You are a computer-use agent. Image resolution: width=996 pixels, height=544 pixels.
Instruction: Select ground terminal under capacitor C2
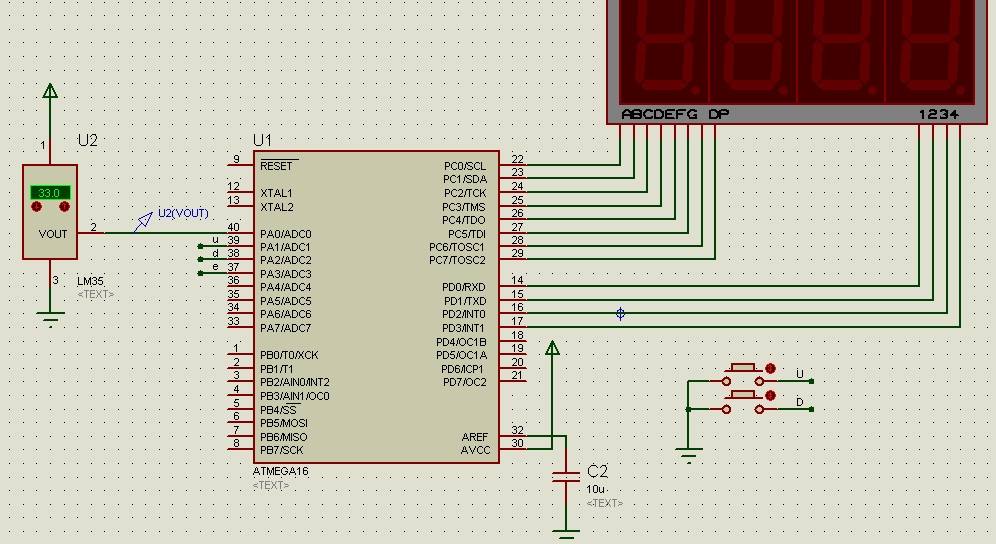[x=565, y=534]
